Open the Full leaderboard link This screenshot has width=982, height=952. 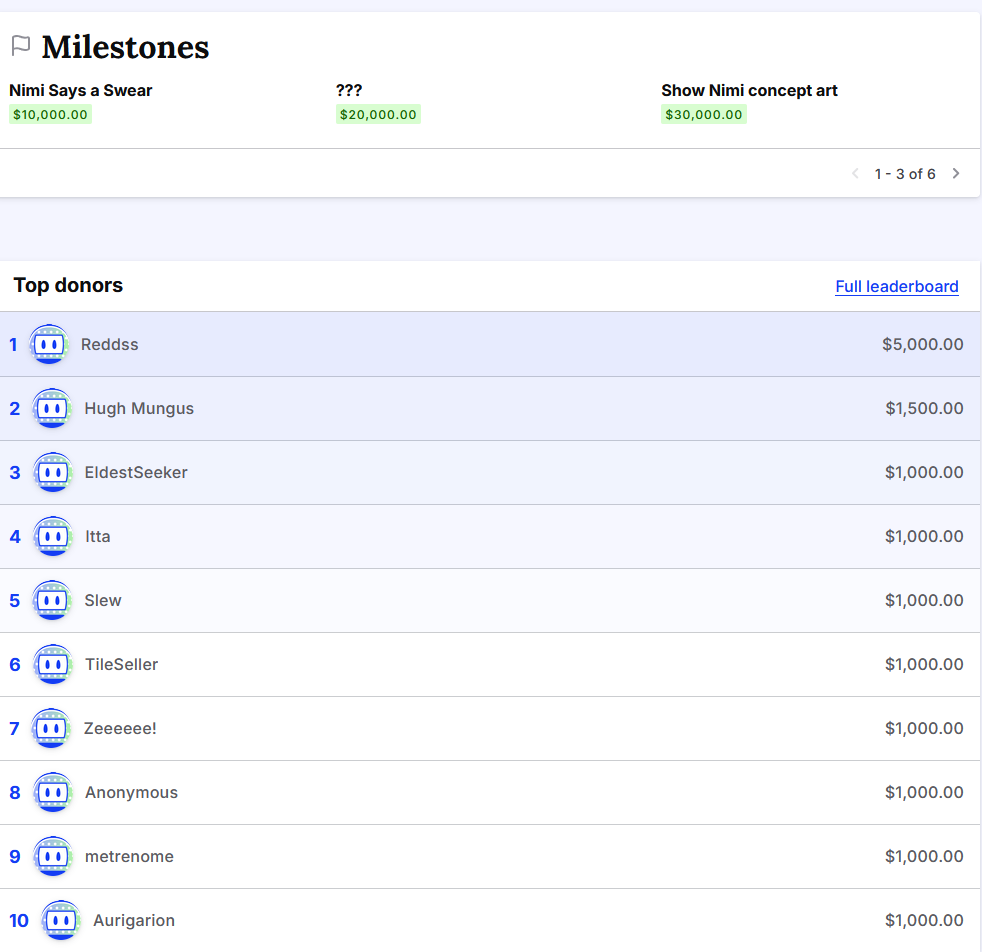896,287
